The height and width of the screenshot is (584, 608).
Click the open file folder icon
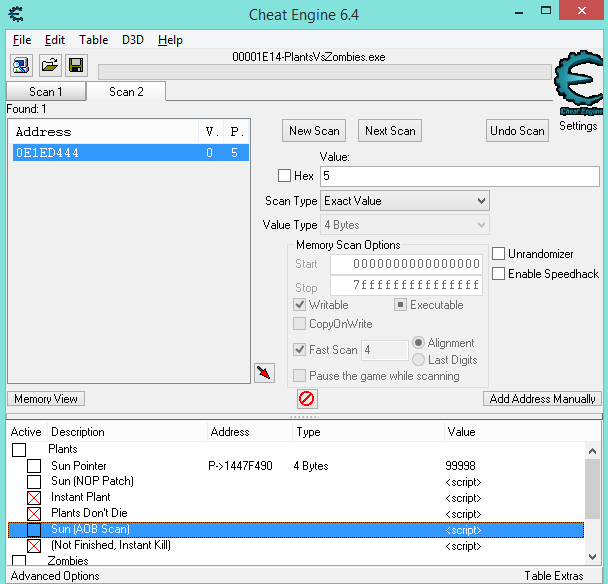[x=49, y=66]
